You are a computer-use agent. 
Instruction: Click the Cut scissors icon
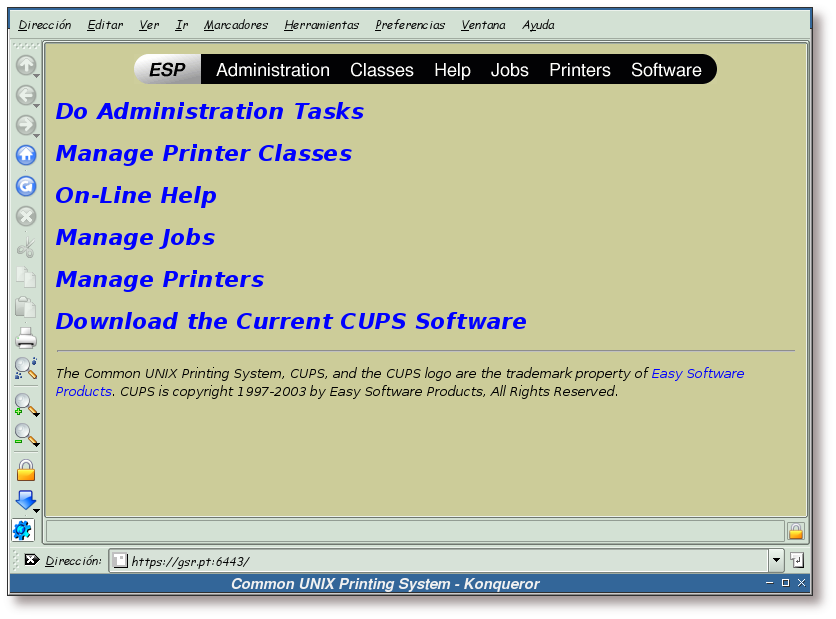coord(26,247)
